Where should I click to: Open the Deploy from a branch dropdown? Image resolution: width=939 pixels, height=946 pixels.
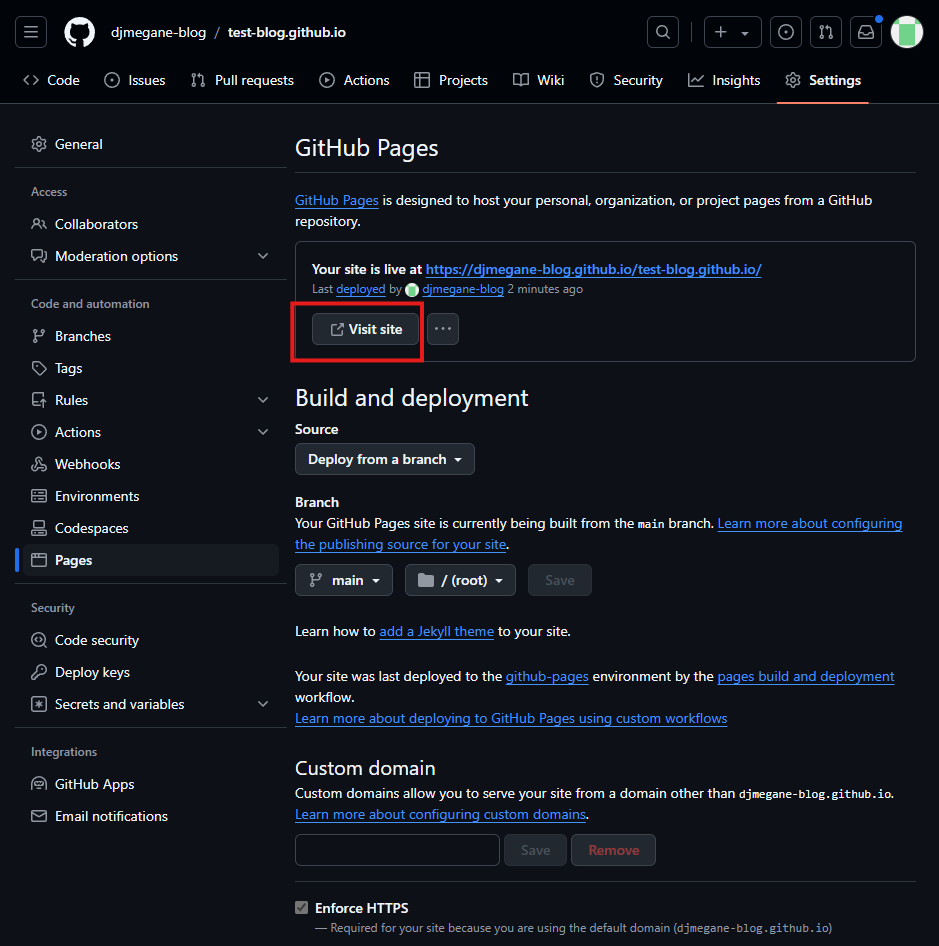385,459
